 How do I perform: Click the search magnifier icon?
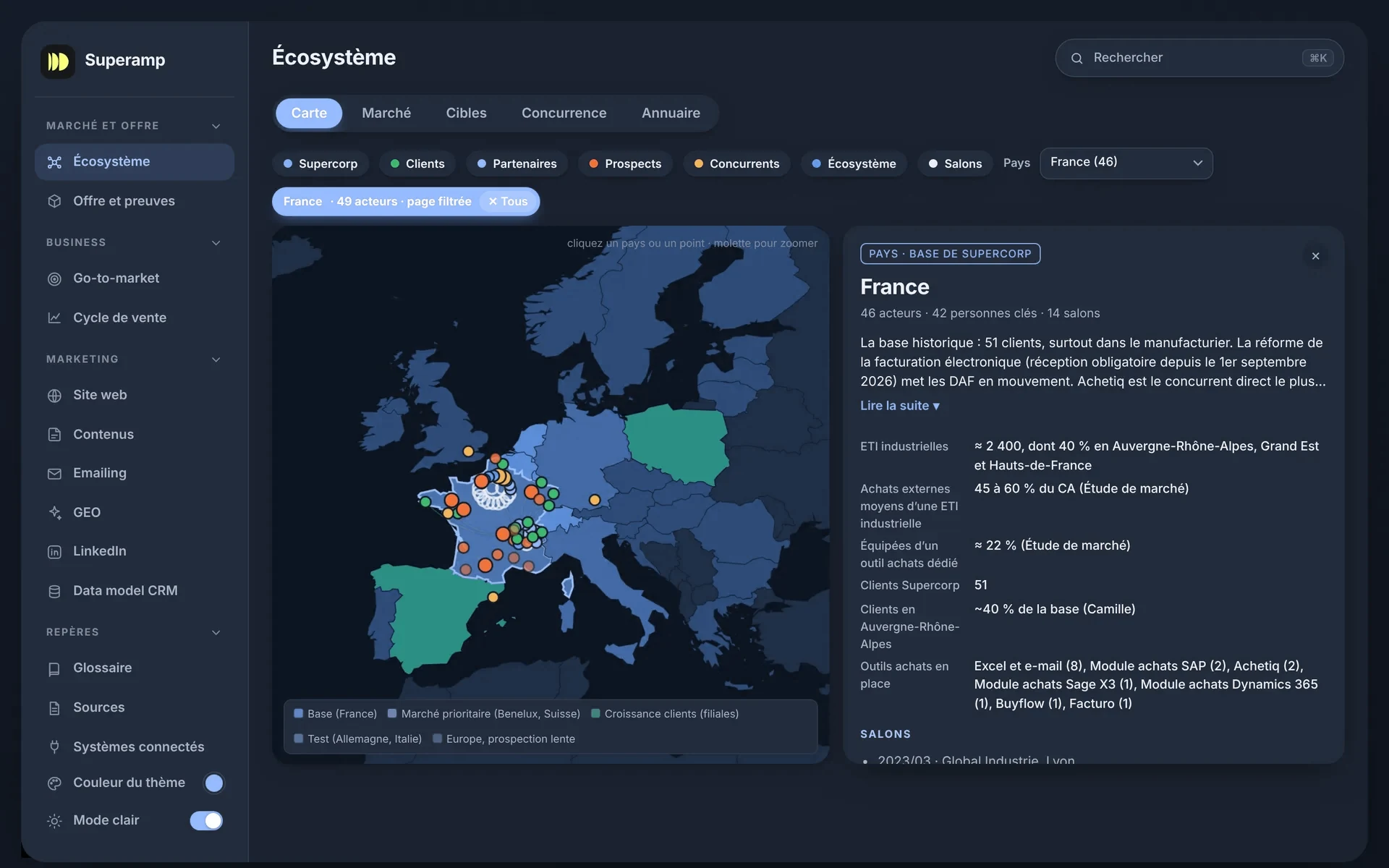[1076, 59]
